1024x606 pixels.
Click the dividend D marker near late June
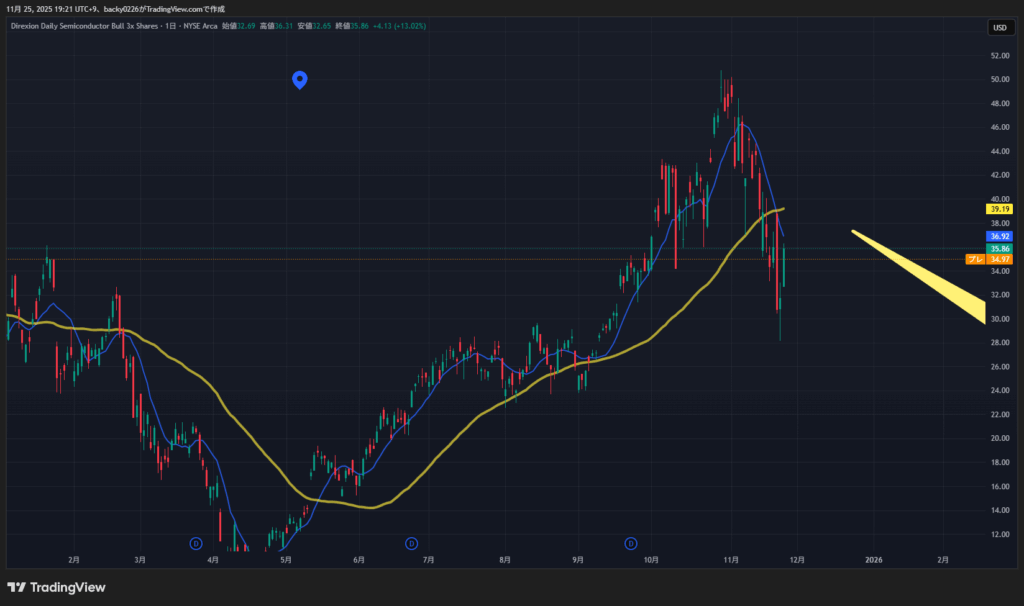pyautogui.click(x=411, y=543)
